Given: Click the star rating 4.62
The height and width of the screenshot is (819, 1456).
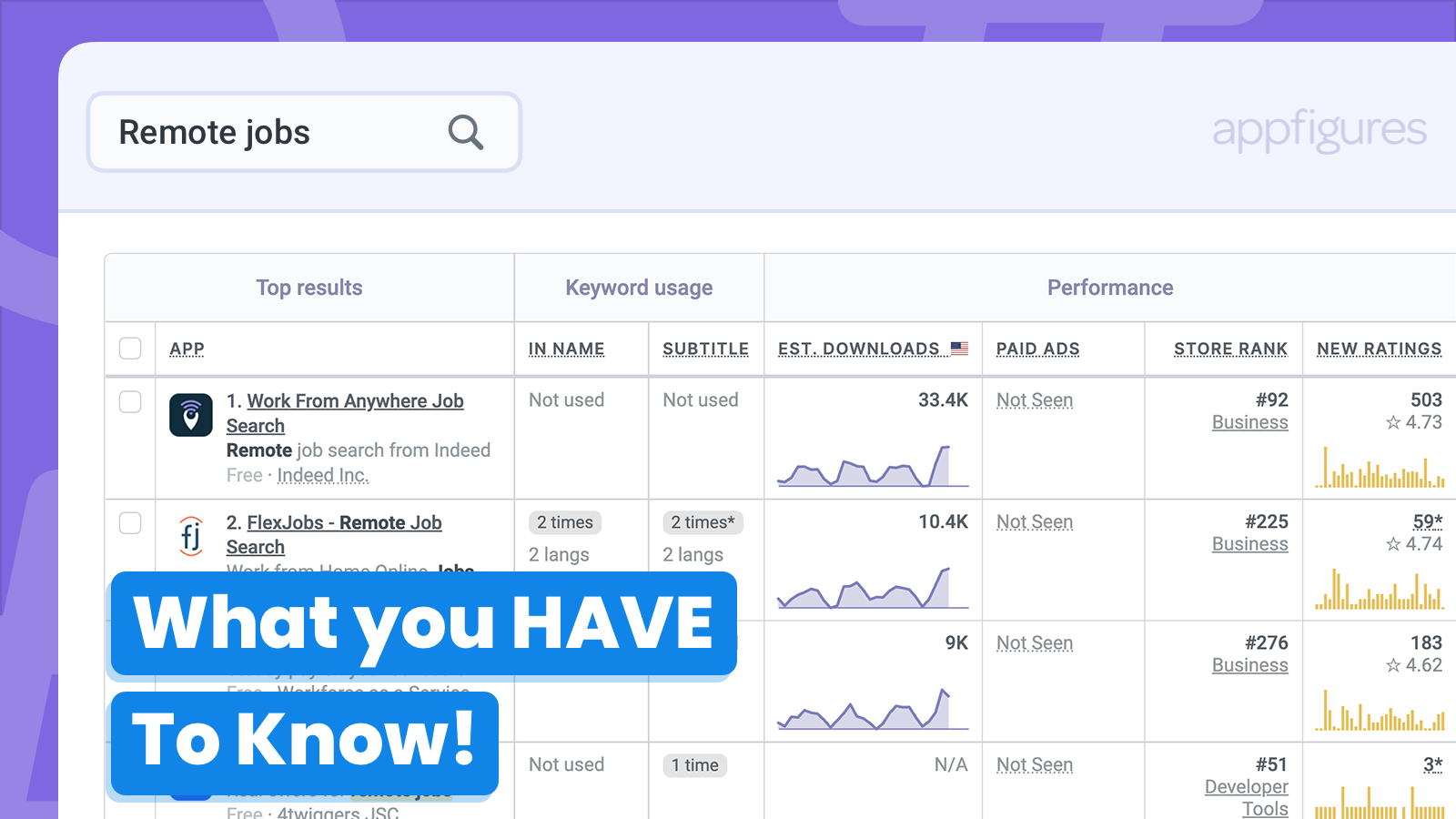Looking at the screenshot, I should click(x=1414, y=665).
